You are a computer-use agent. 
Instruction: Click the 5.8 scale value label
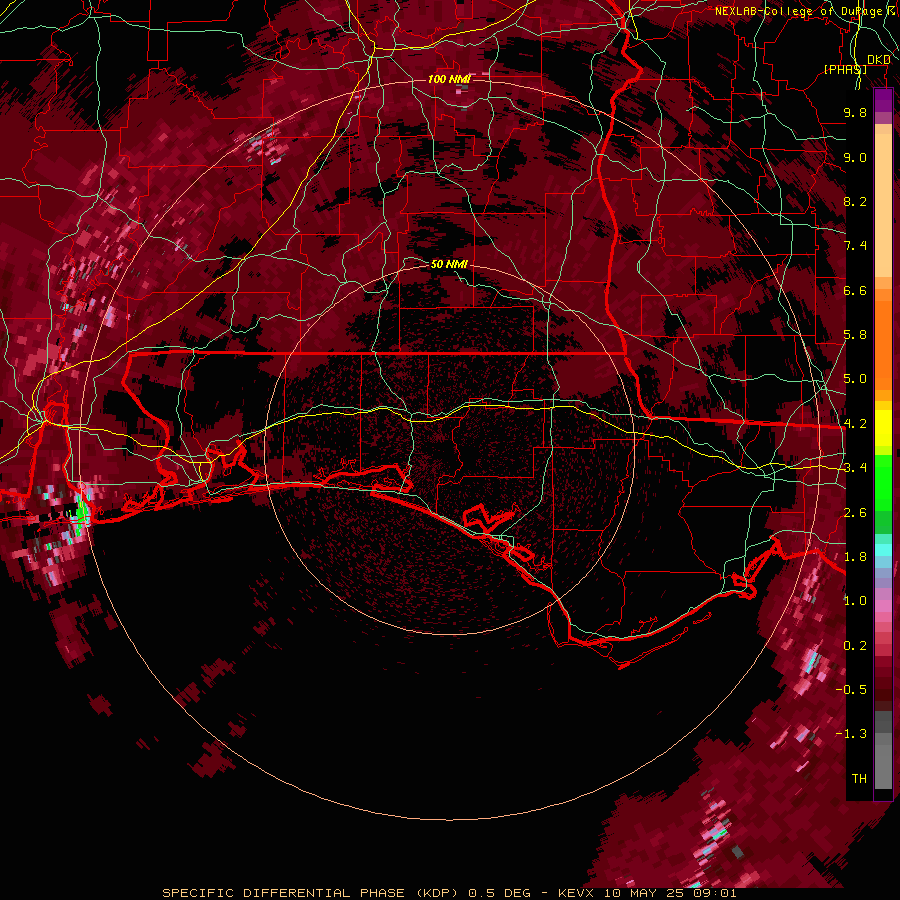[855, 335]
